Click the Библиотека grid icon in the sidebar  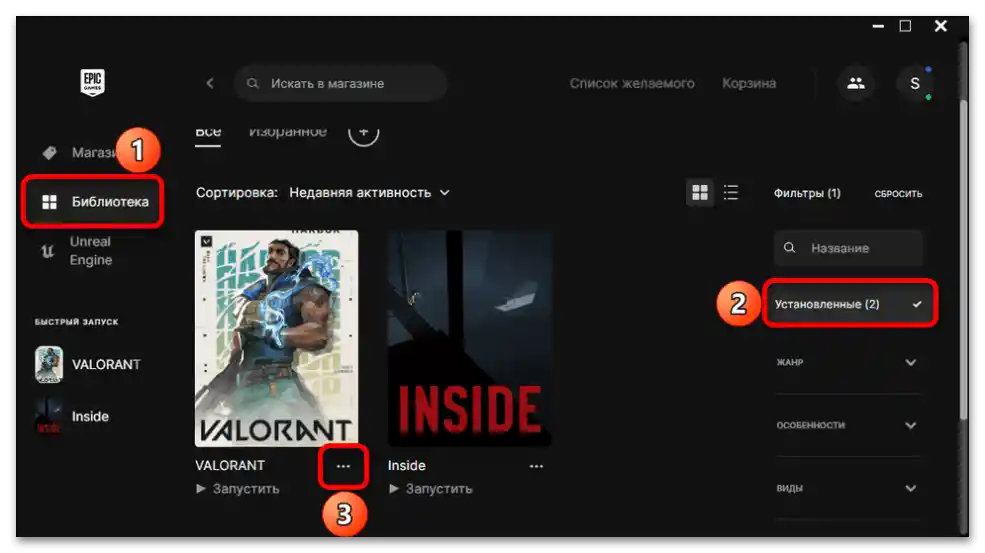[x=49, y=202]
